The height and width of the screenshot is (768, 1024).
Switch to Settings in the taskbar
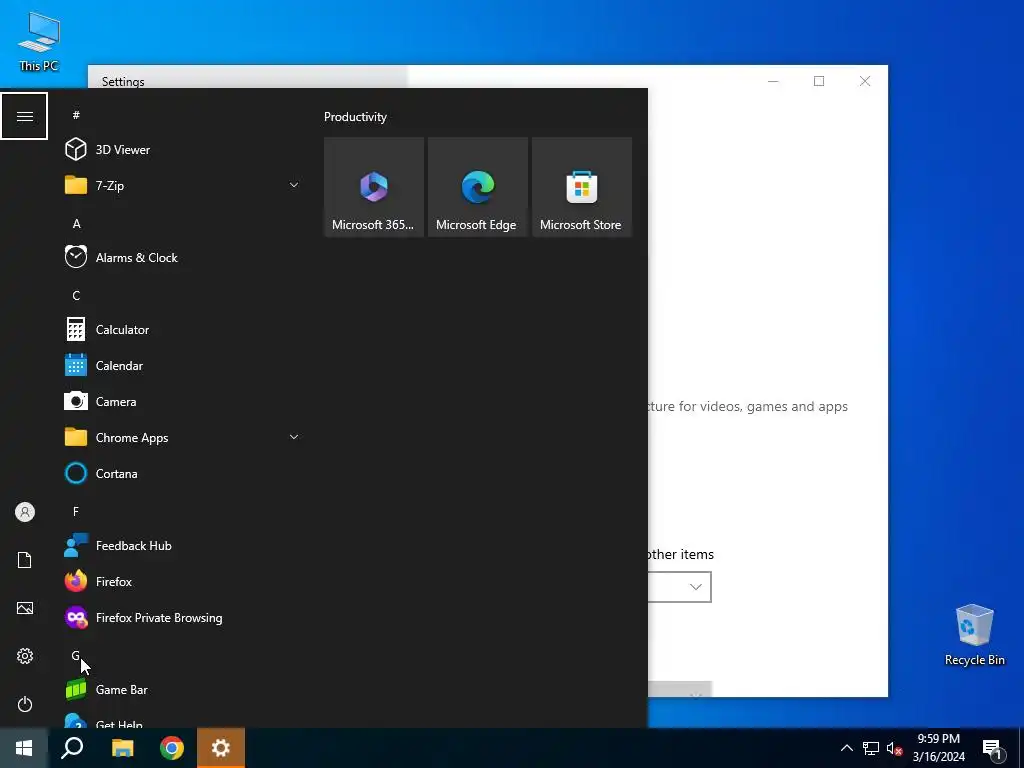[x=221, y=748]
